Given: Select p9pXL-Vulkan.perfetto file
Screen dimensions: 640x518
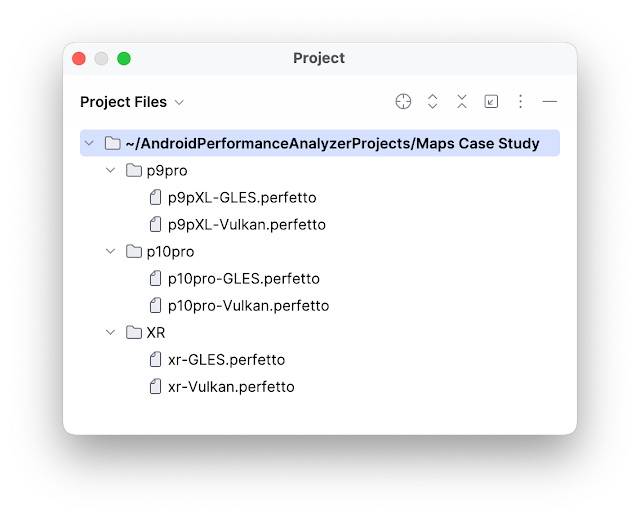Looking at the screenshot, I should [247, 225].
